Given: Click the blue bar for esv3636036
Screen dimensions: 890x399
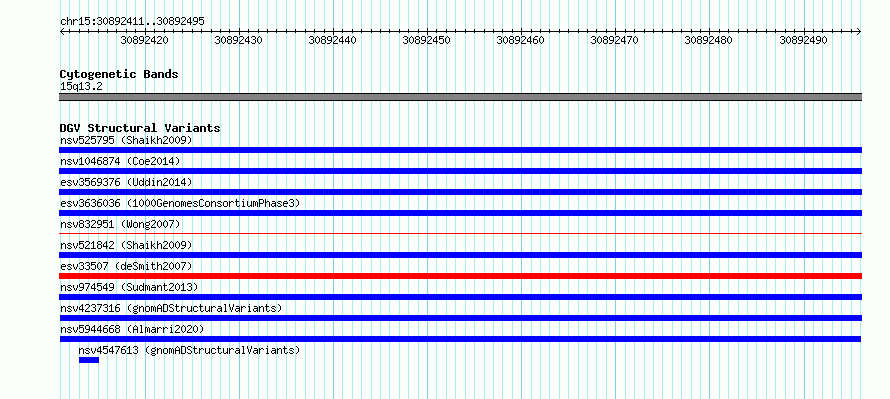Looking at the screenshot, I should click(x=460, y=213).
